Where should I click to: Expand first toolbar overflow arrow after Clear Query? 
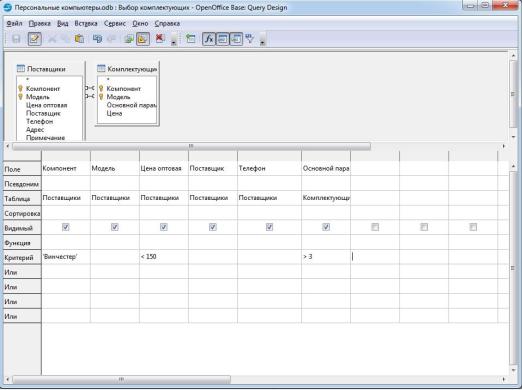(x=174, y=39)
